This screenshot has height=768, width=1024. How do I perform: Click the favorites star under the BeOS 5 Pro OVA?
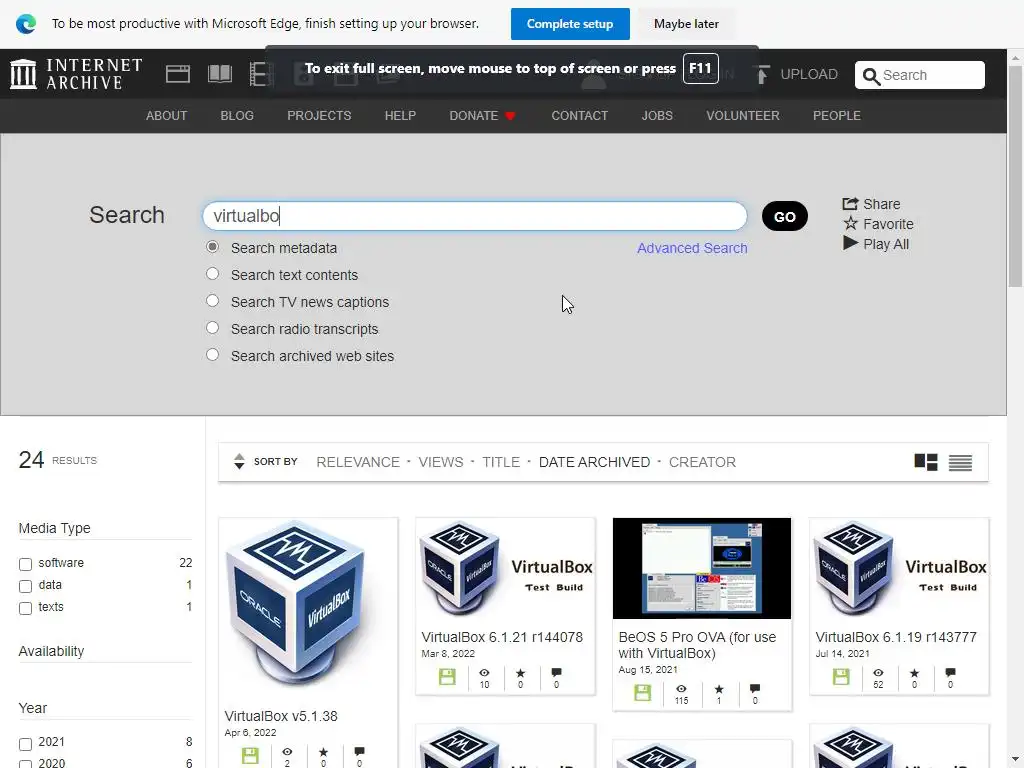click(x=719, y=688)
